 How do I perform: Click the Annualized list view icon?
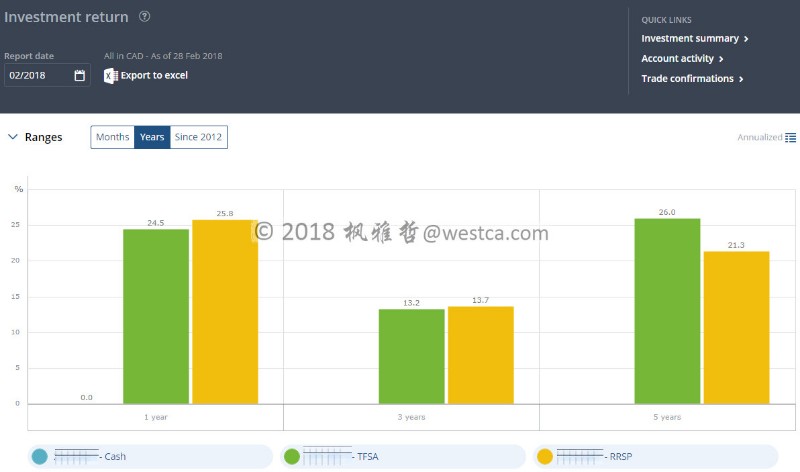[790, 138]
